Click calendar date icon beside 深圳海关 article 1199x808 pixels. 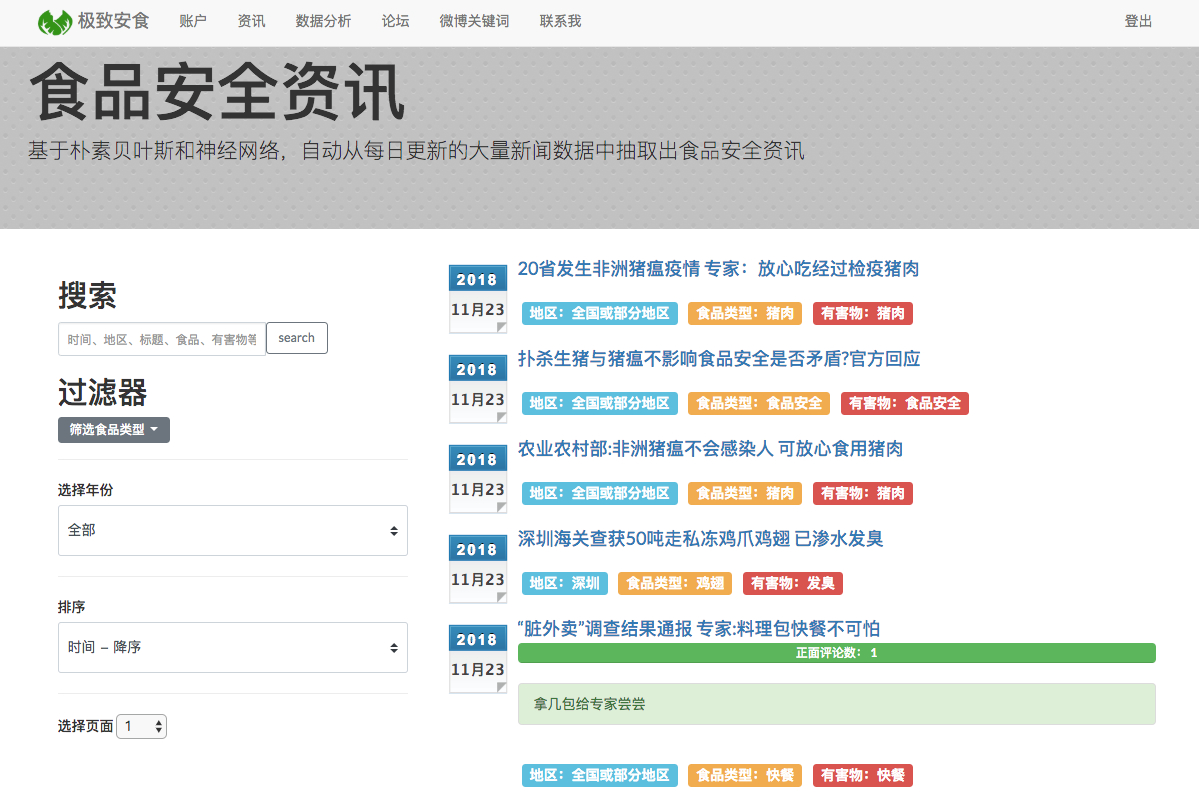point(478,569)
